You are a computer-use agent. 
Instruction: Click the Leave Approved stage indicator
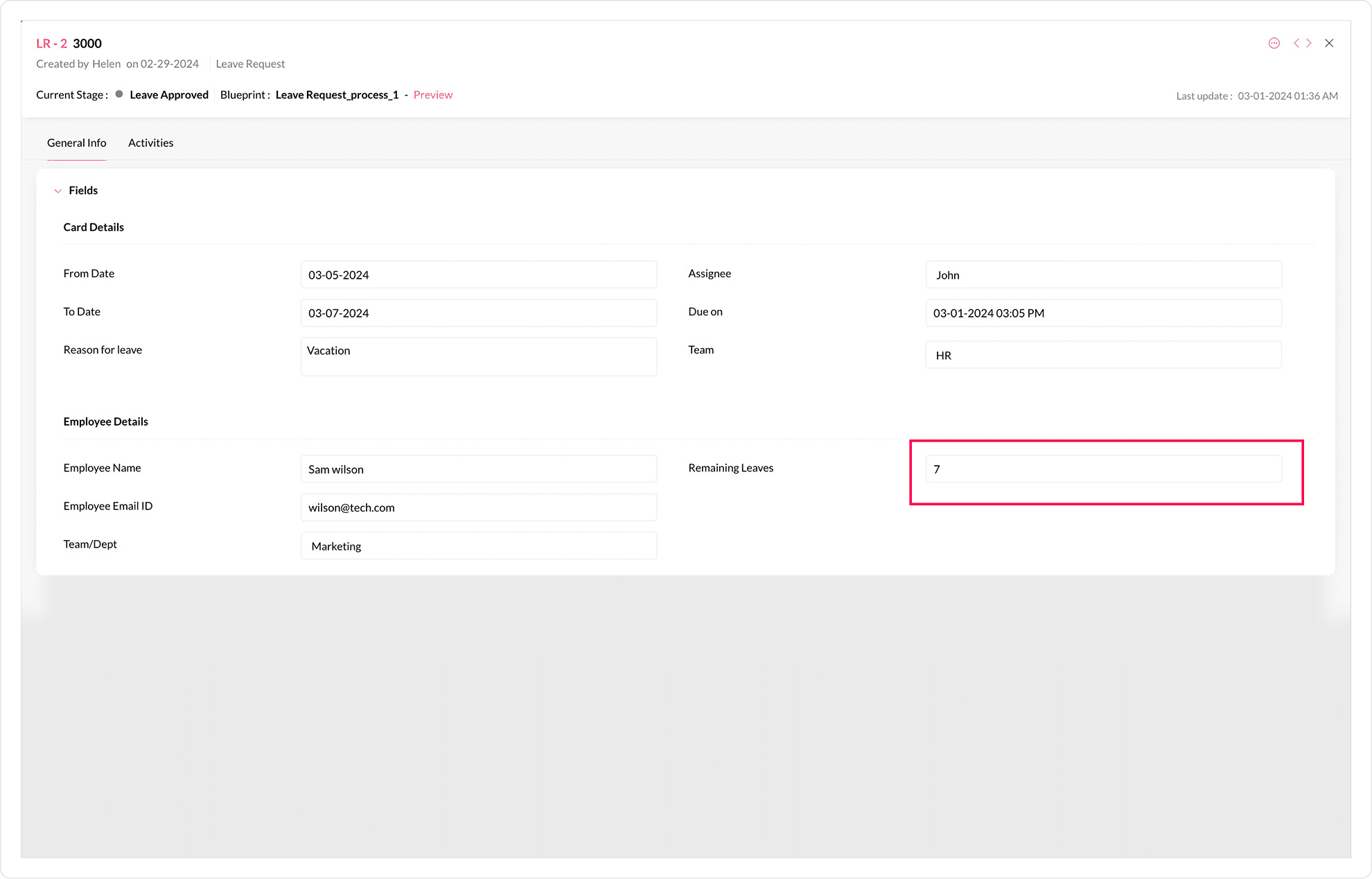[x=168, y=95]
